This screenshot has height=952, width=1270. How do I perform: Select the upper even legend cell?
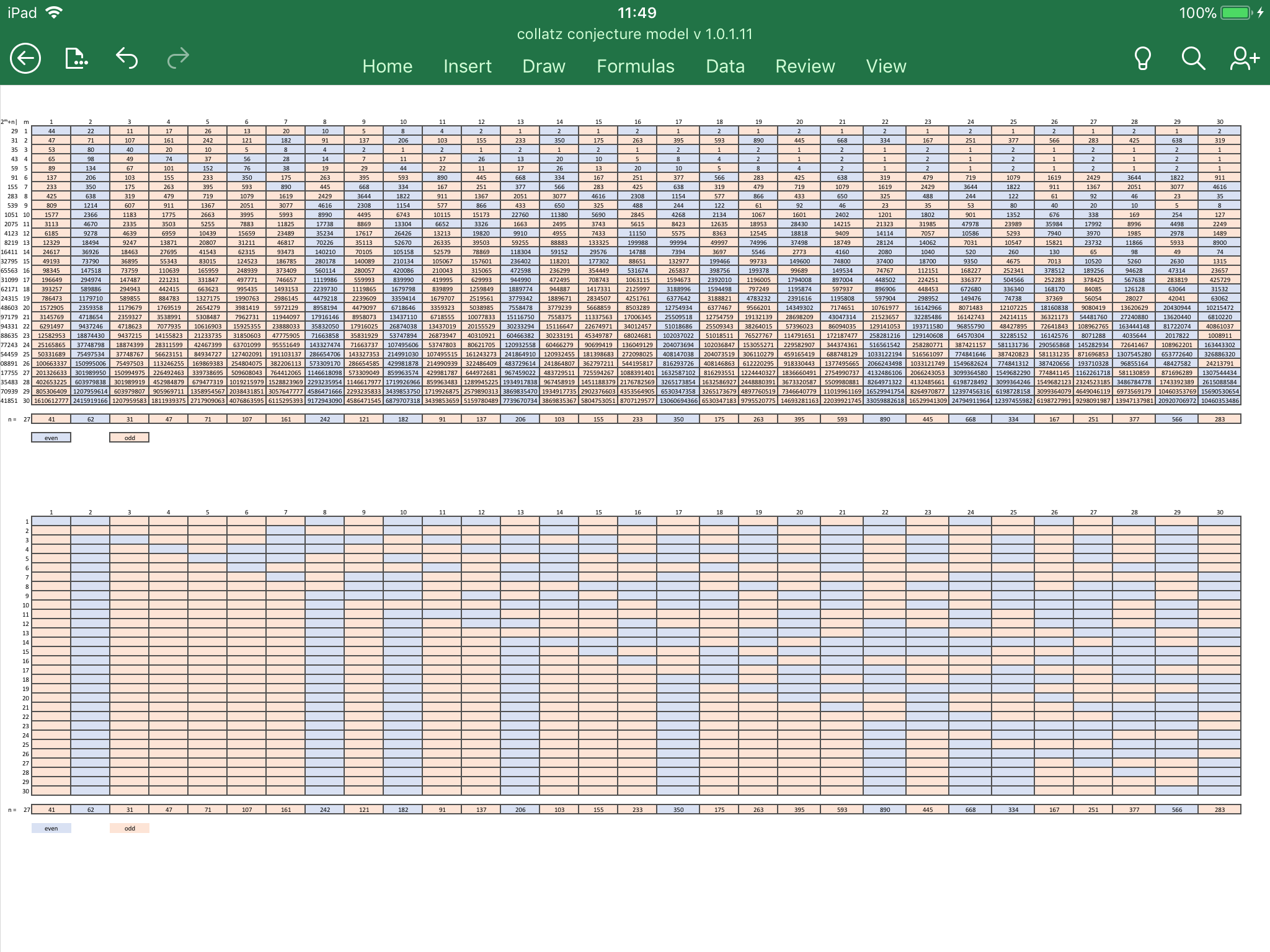[x=51, y=438]
